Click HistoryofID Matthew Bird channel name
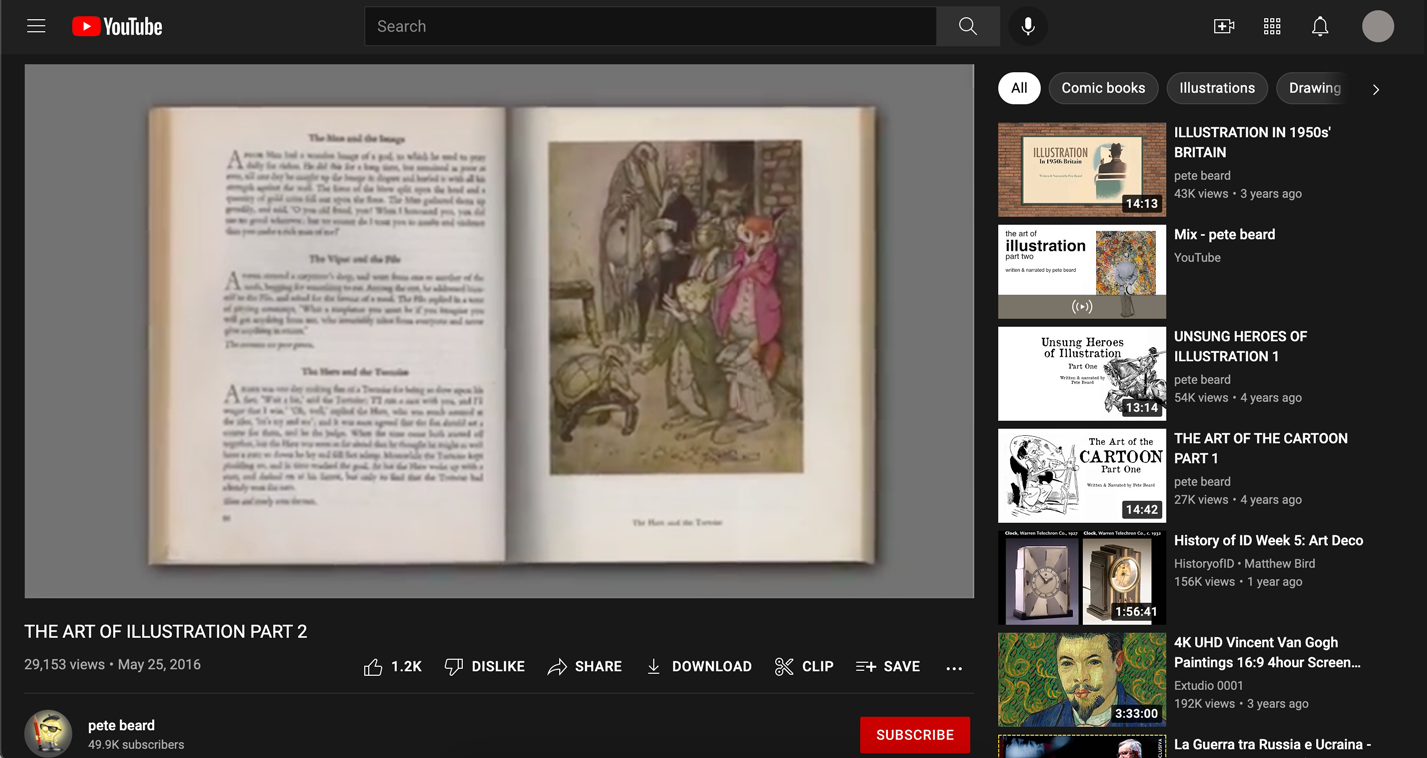Screen dimensions: 1427x758 (x=1244, y=564)
